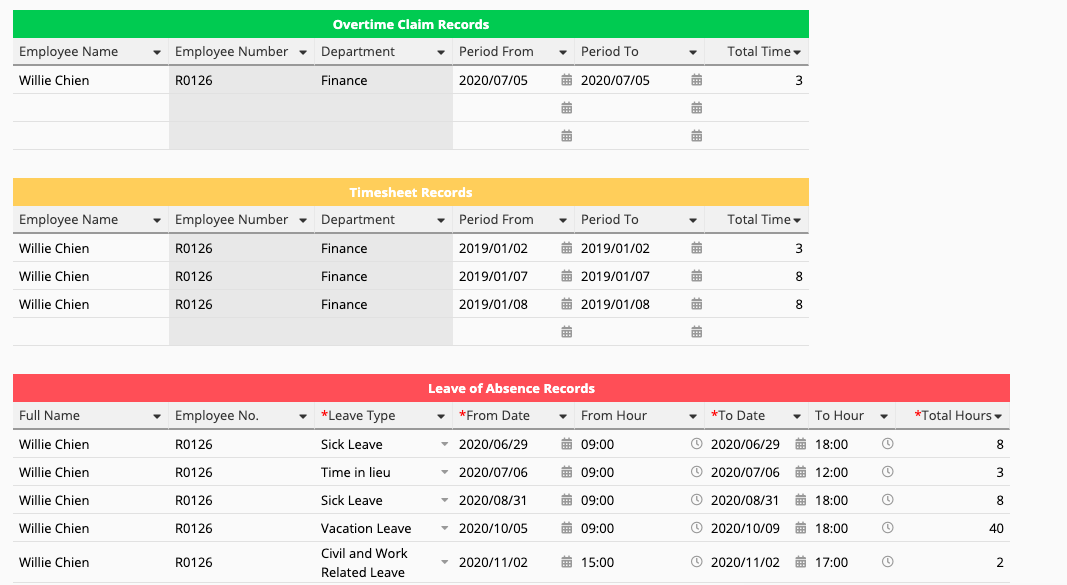Open clock picker for 17:00 To Hour
The width and height of the screenshot is (1067, 585).
click(x=887, y=562)
